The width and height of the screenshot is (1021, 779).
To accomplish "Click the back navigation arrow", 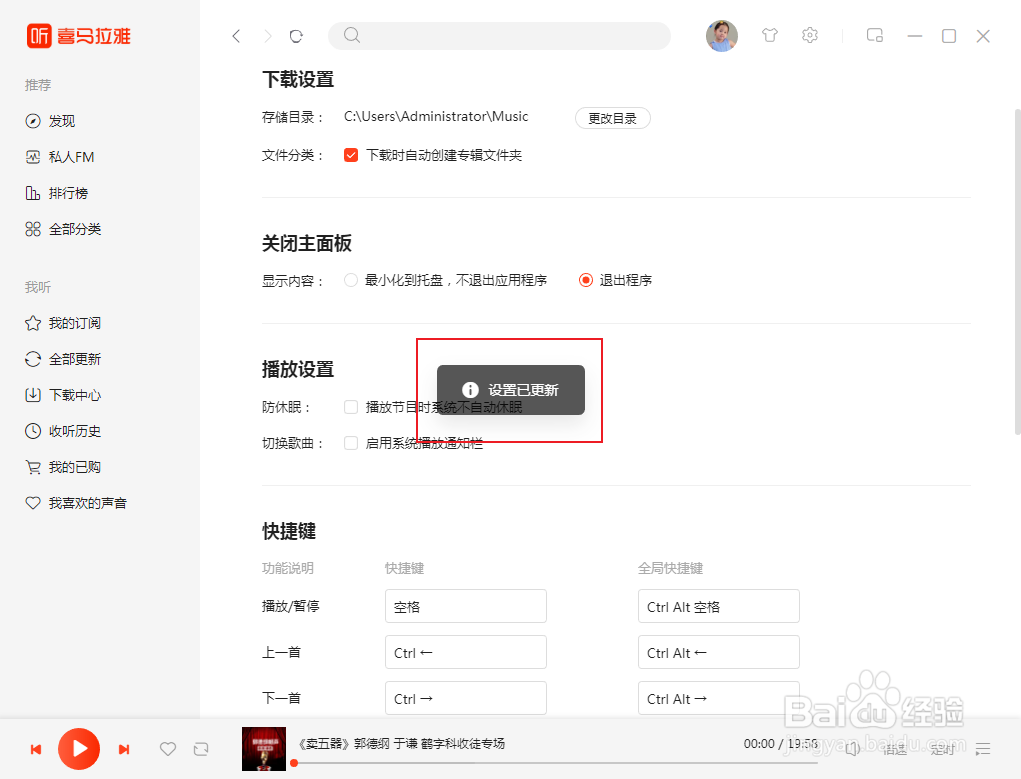I will (236, 35).
